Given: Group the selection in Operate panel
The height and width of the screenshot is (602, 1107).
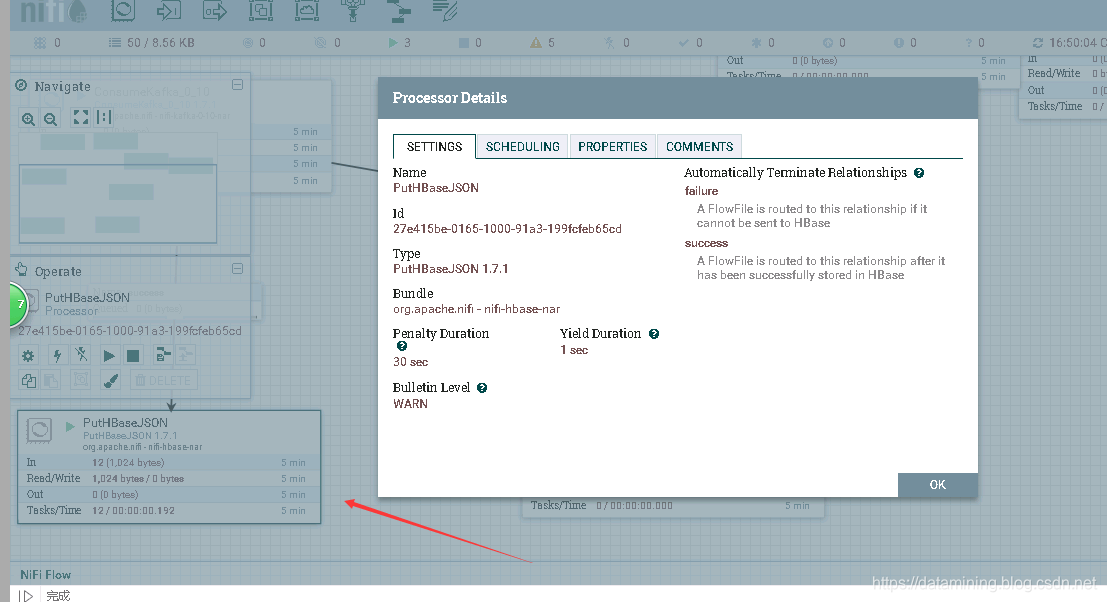Looking at the screenshot, I should [81, 380].
